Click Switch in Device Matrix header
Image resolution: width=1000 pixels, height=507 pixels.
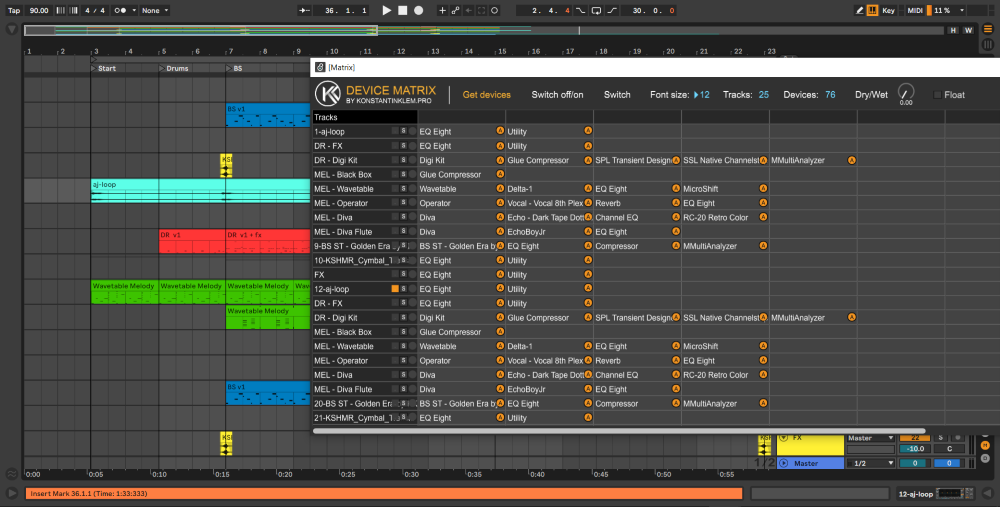click(617, 95)
